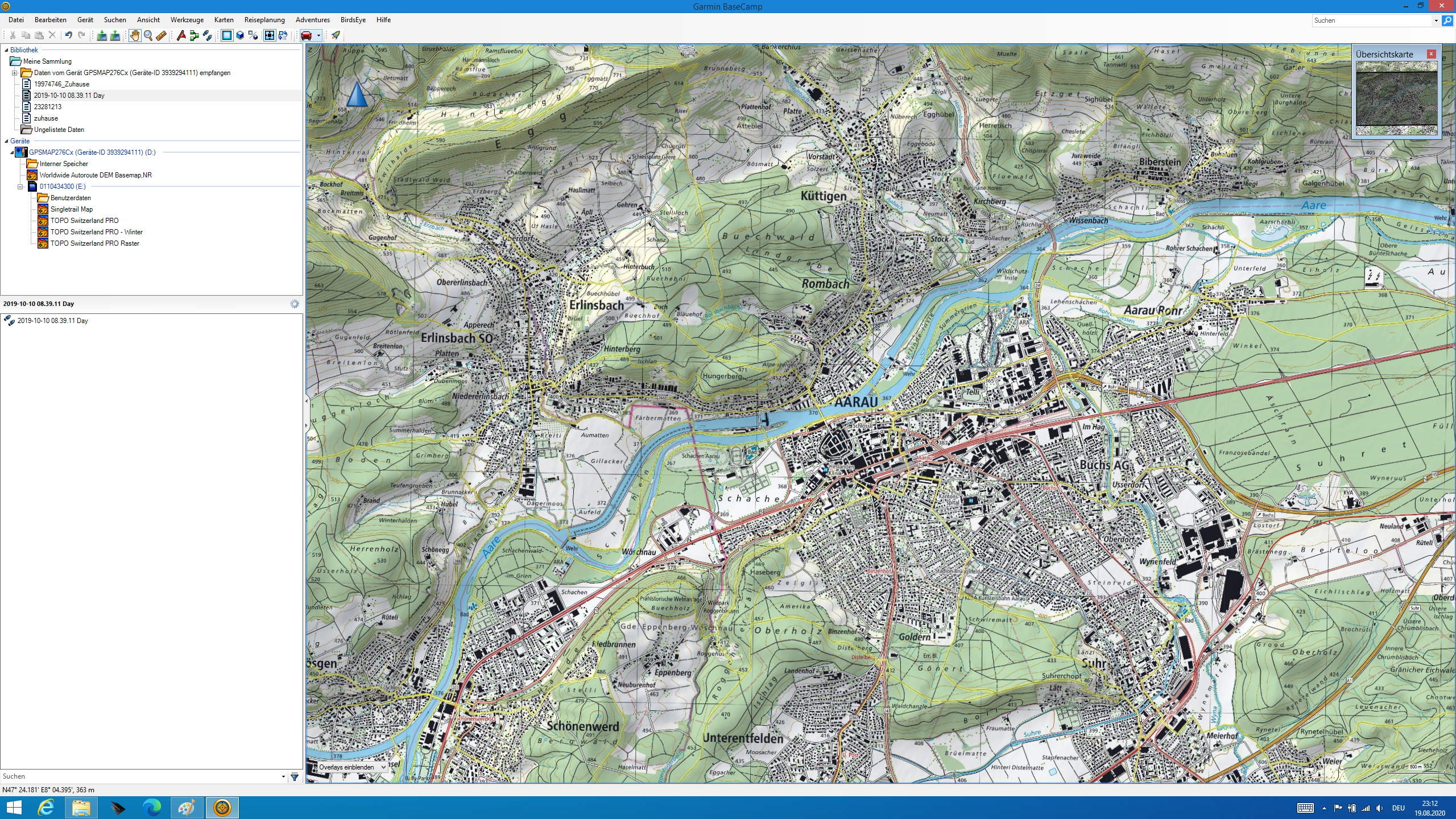
Task: Click the Cut scissors toolbar icon
Action: [13, 35]
